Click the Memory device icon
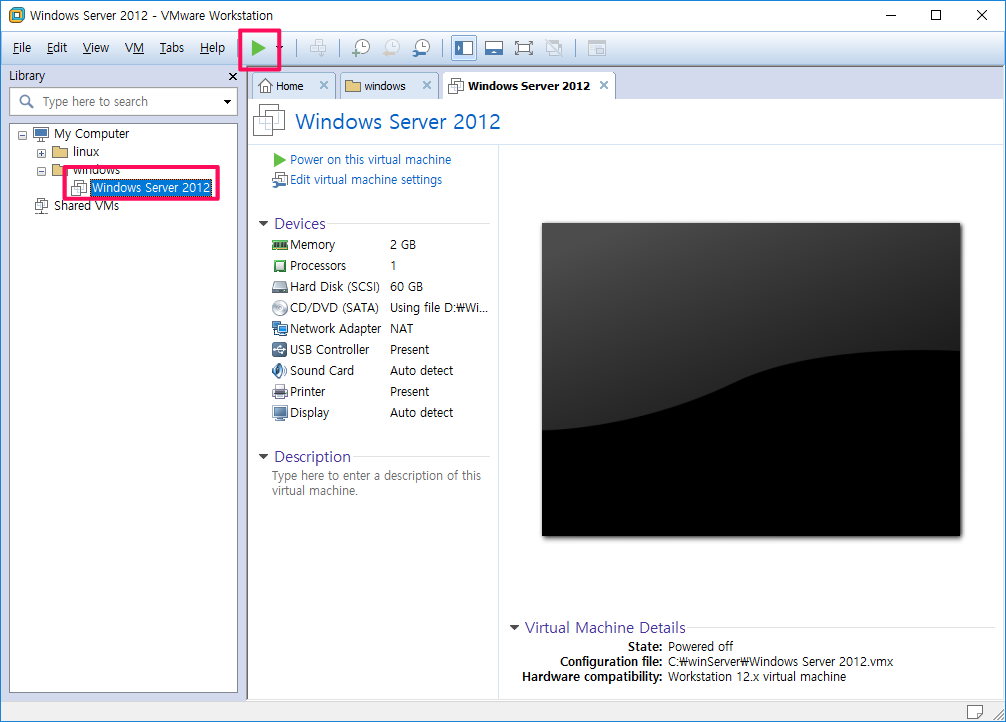Screen dimensions: 1006x722 [280, 245]
